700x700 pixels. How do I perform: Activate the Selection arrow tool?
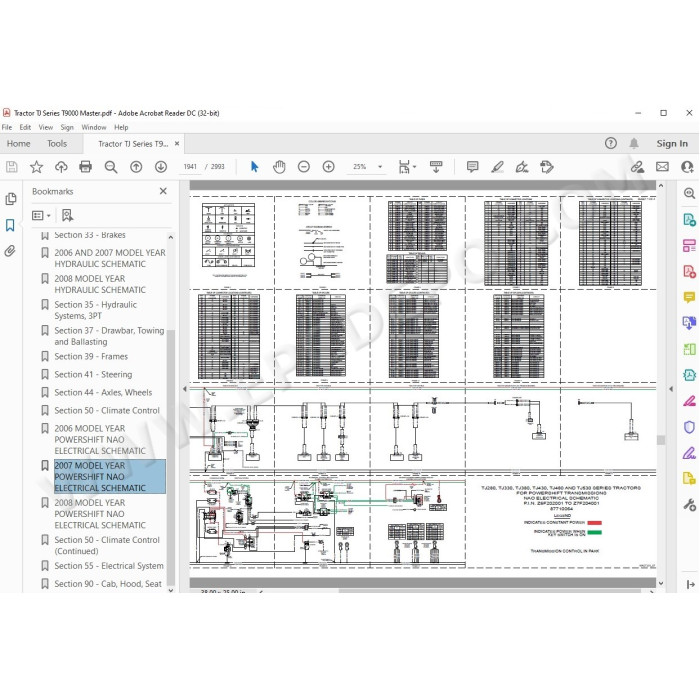[254, 167]
